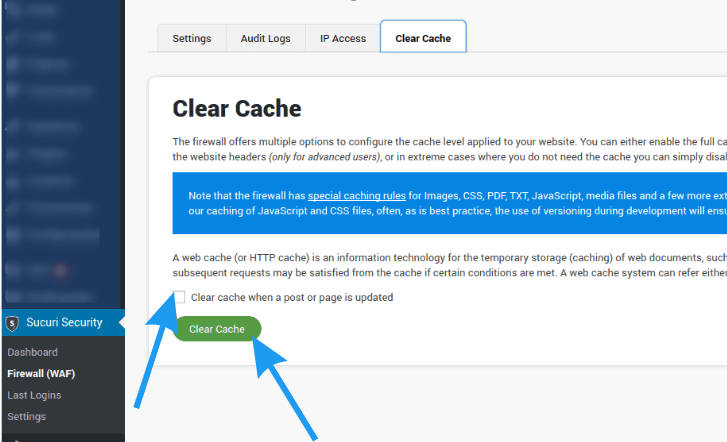Click the red notification badge in sidebar
727x442 pixels.
(x=60, y=270)
